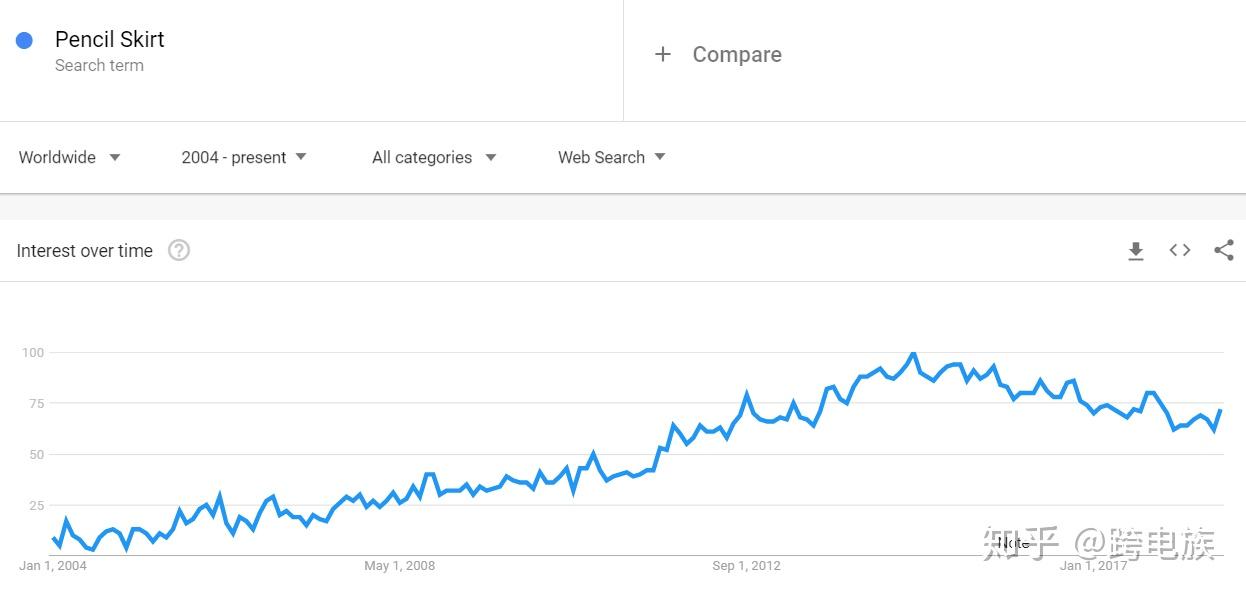Open the Worldwide region dropdown

[x=69, y=157]
